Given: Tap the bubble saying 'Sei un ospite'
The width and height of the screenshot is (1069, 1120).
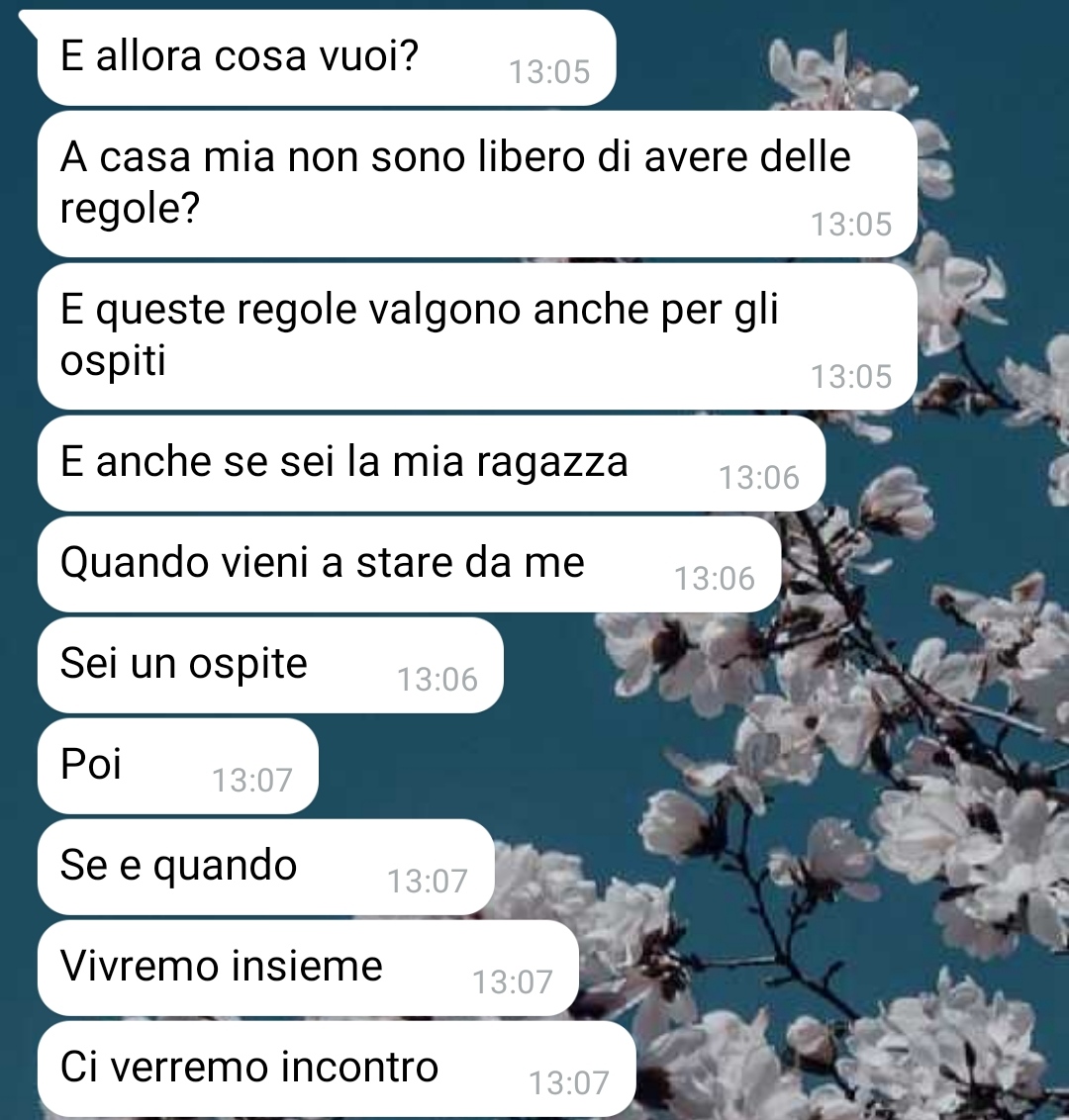Looking at the screenshot, I should click(270, 665).
